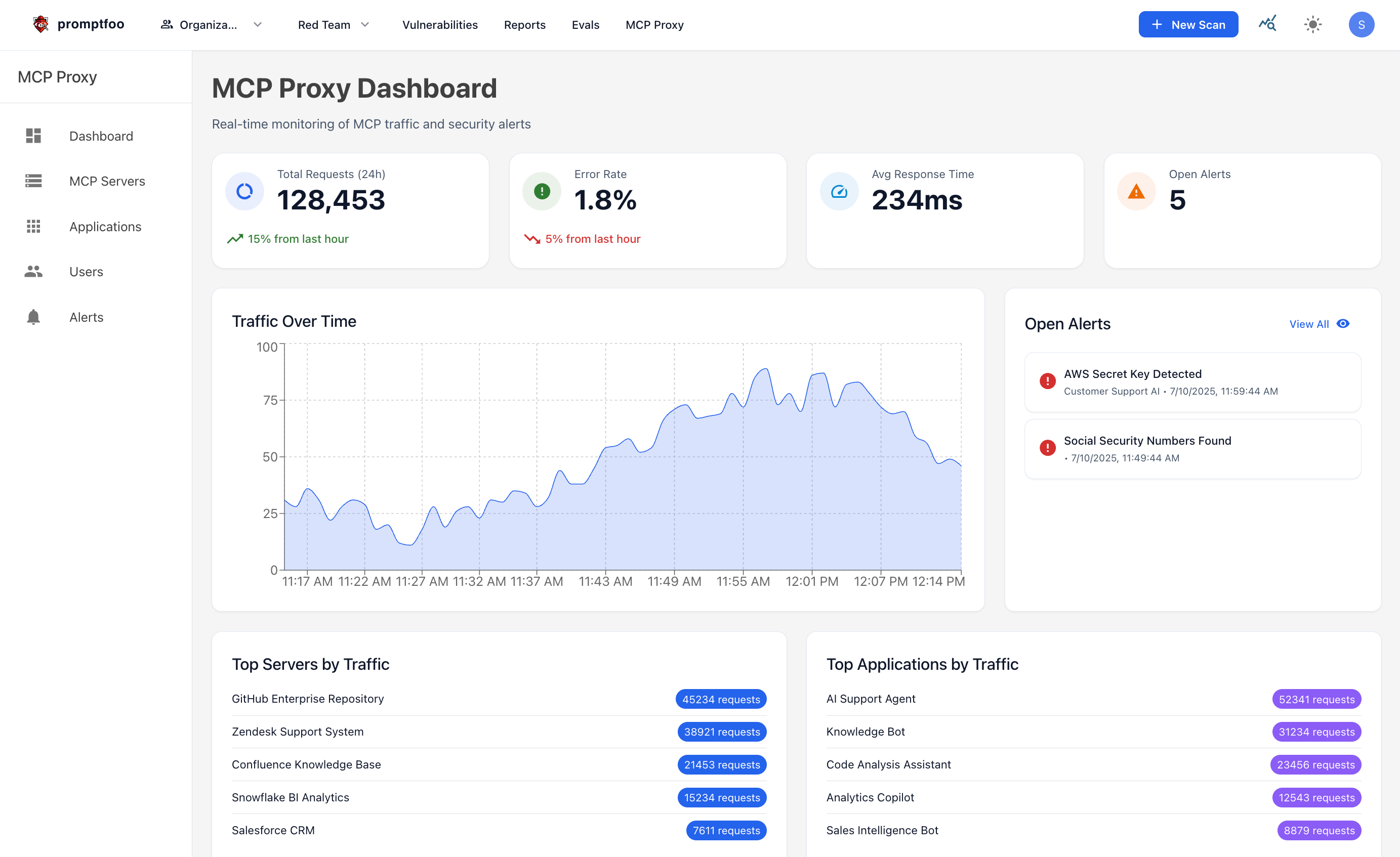Image resolution: width=1400 pixels, height=857 pixels.
Task: Click the AWS Secret Key Detected alert indicator
Action: tap(1047, 381)
